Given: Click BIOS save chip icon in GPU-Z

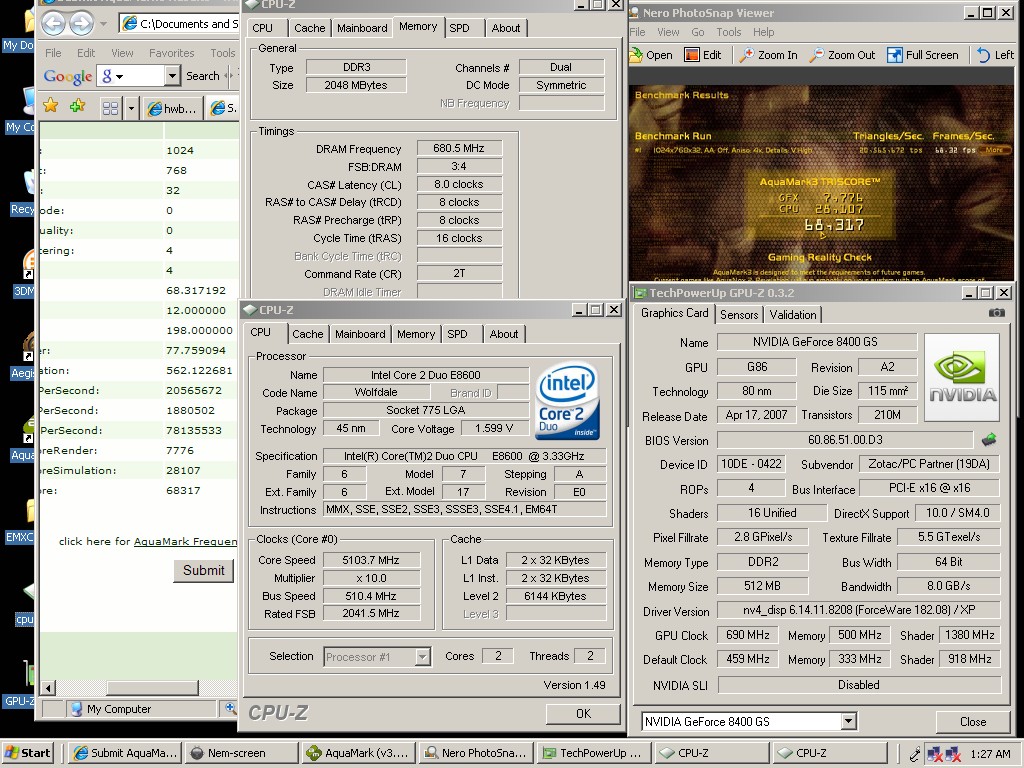Looking at the screenshot, I should 989,440.
